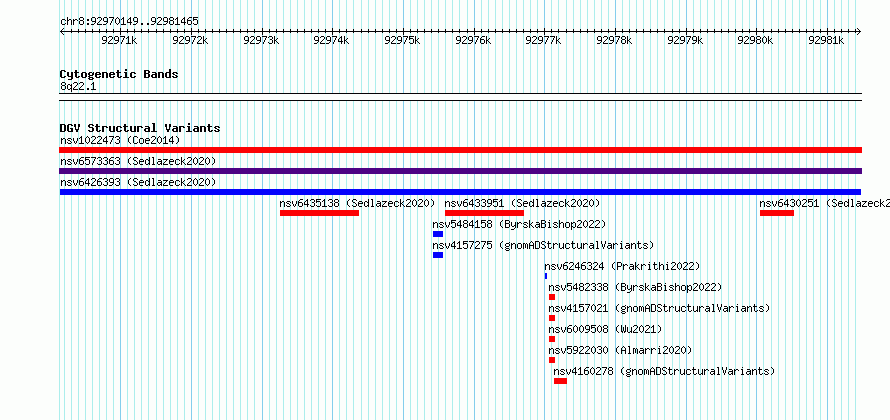Click the right arrowhead of the ruler

coord(859,31)
